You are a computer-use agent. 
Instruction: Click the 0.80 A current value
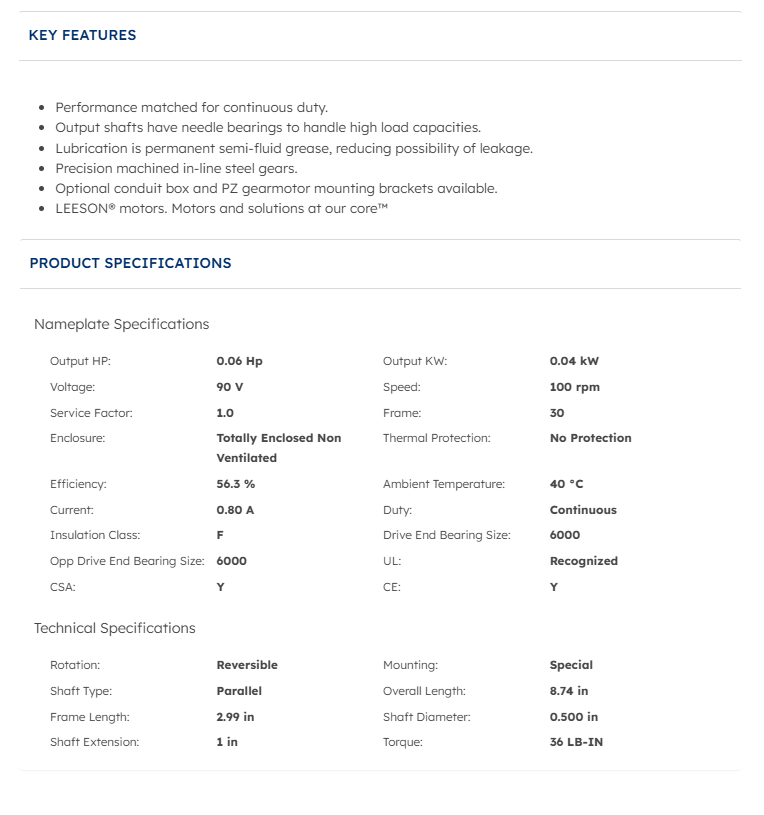click(x=235, y=510)
